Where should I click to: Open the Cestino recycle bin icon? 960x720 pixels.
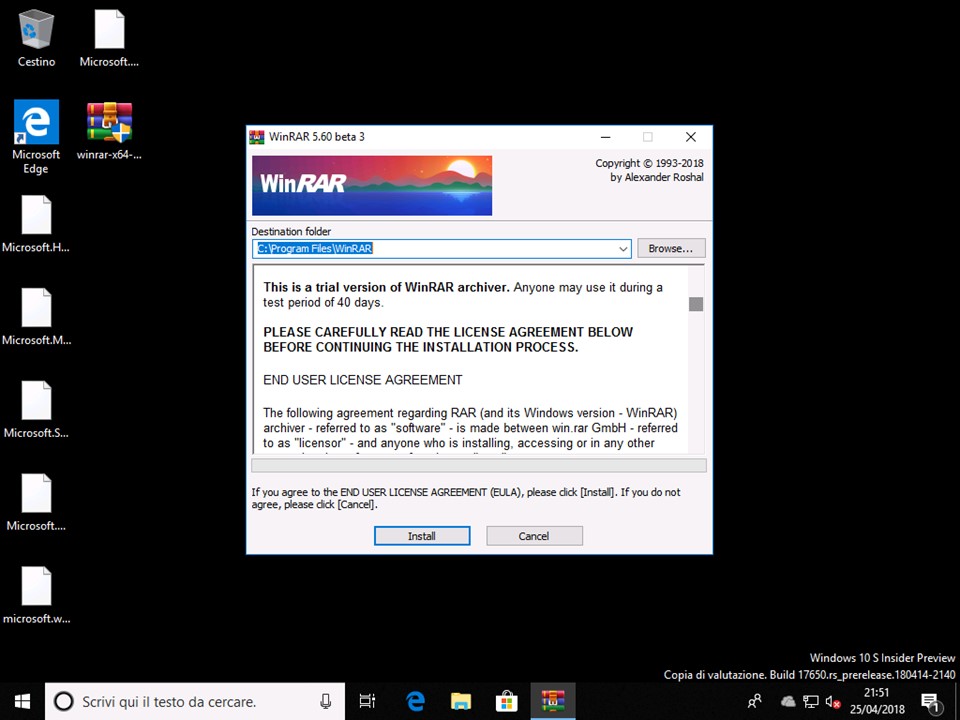click(x=36, y=32)
